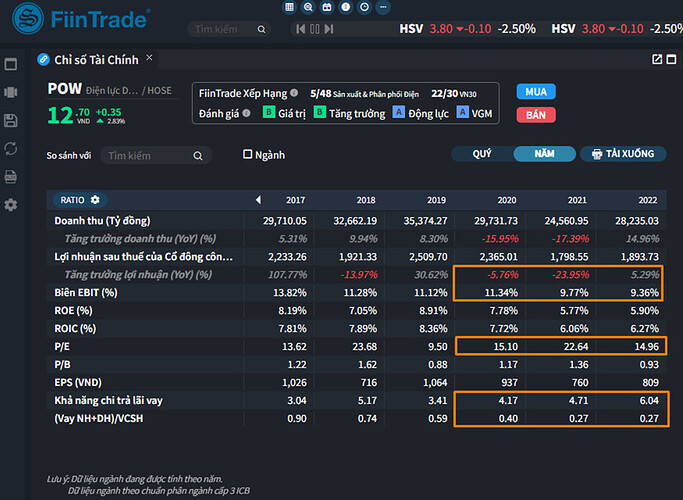This screenshot has width=683, height=500.
Task: Open the more options ellipsis in top toolbar
Action: pos(382,7)
